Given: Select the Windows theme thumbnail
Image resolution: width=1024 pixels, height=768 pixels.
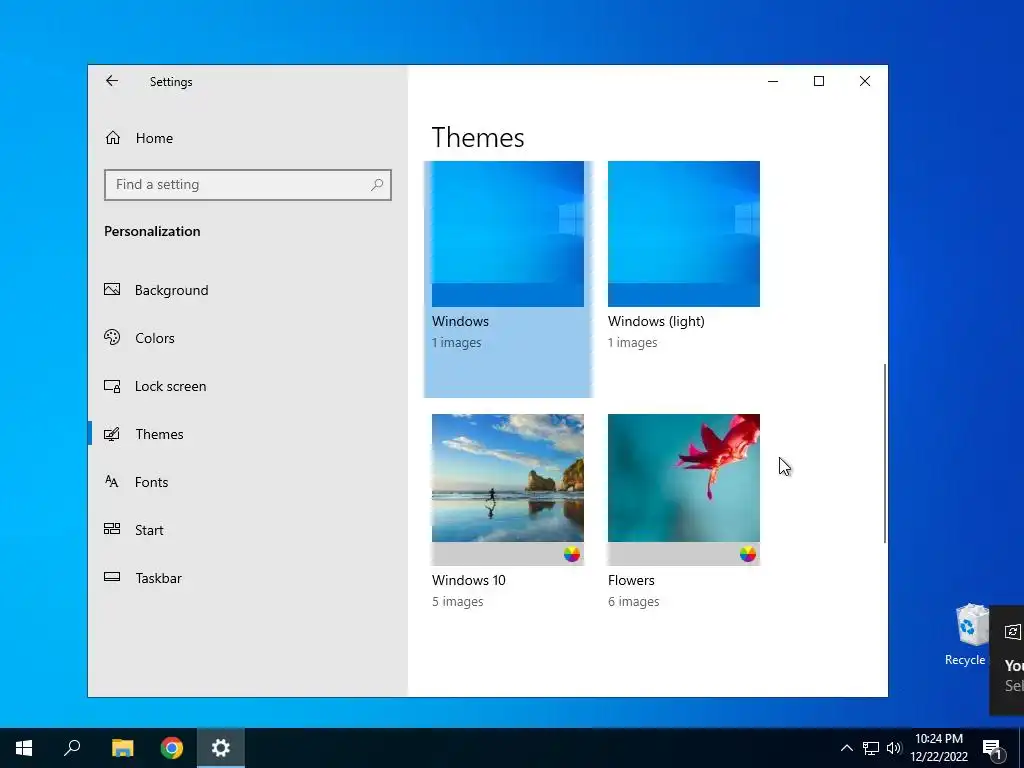Looking at the screenshot, I should (x=507, y=234).
